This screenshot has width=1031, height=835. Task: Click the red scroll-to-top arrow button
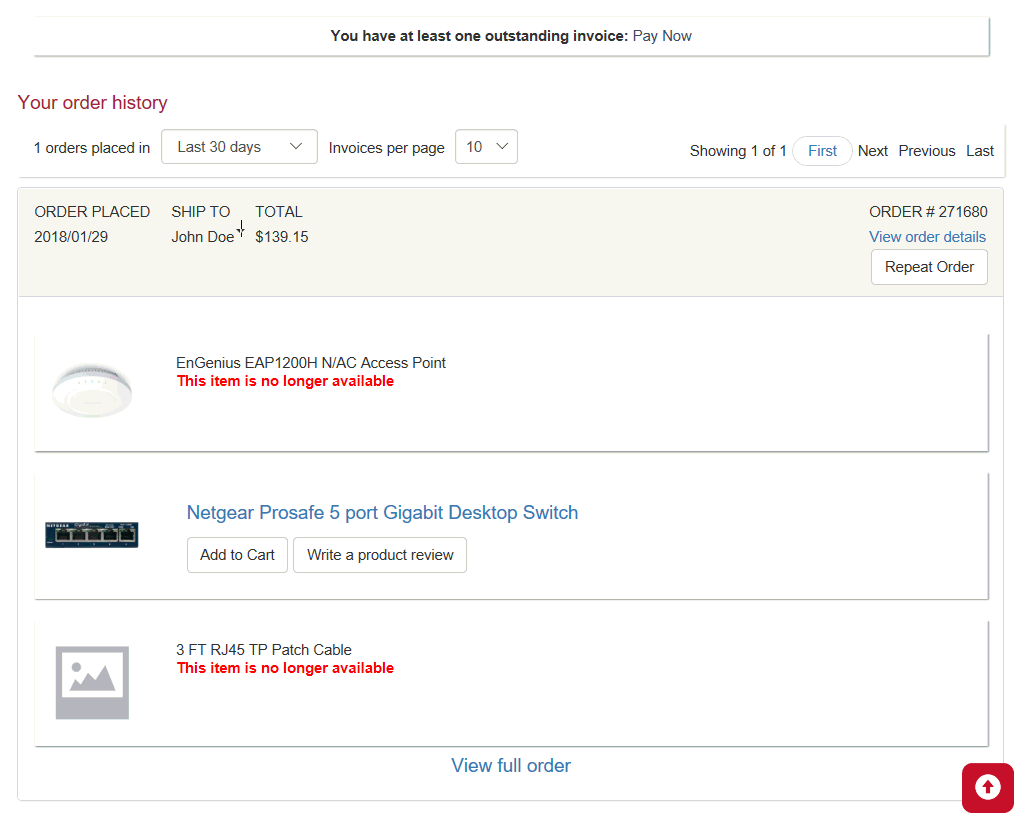click(x=987, y=788)
